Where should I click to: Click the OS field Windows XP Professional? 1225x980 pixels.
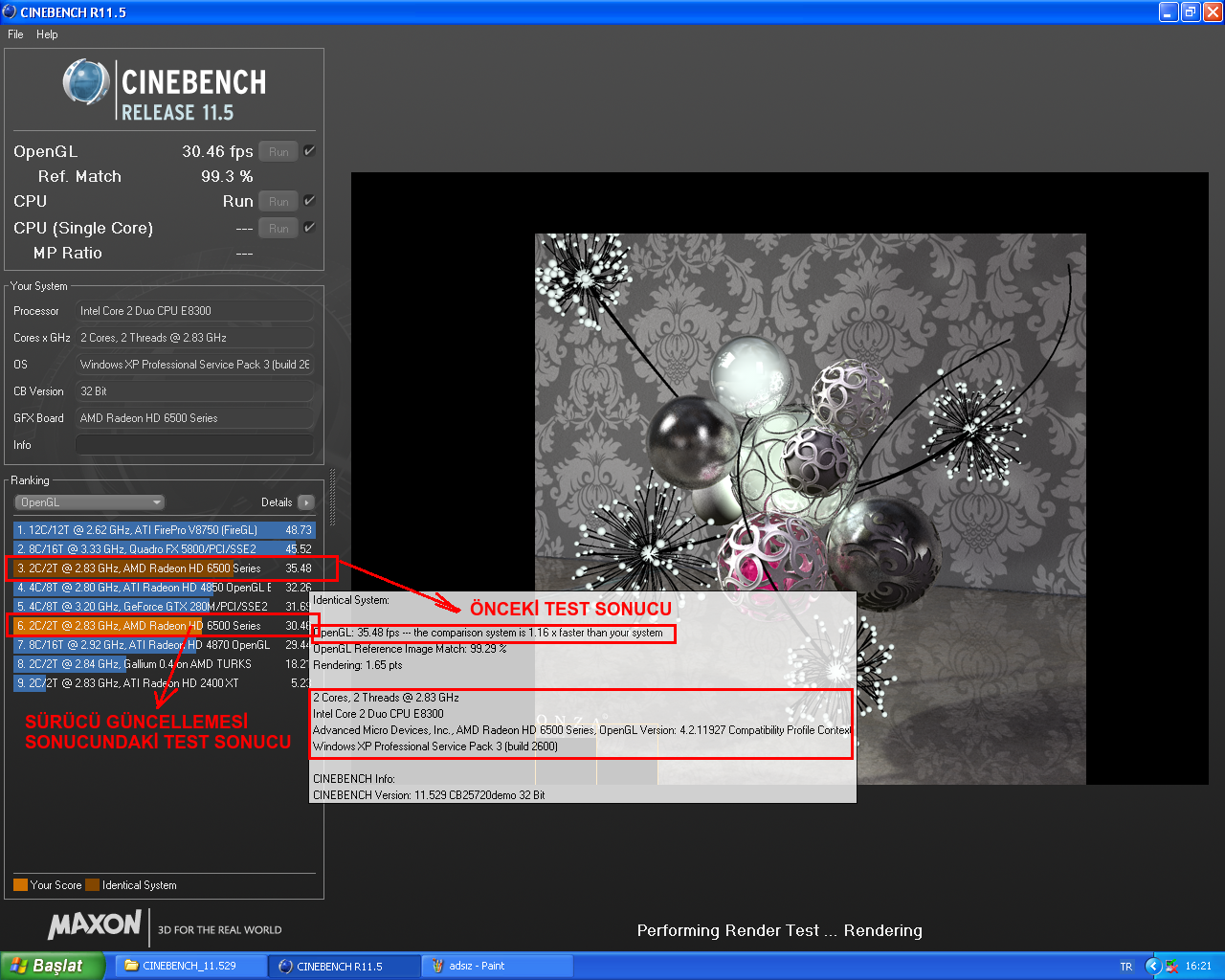point(194,365)
